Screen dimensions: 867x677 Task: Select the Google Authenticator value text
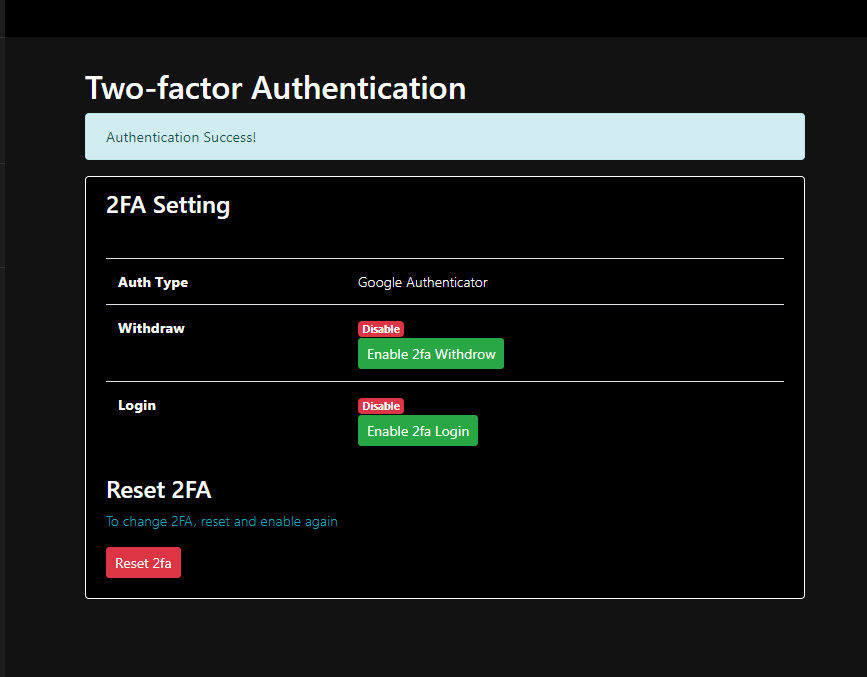click(x=422, y=283)
